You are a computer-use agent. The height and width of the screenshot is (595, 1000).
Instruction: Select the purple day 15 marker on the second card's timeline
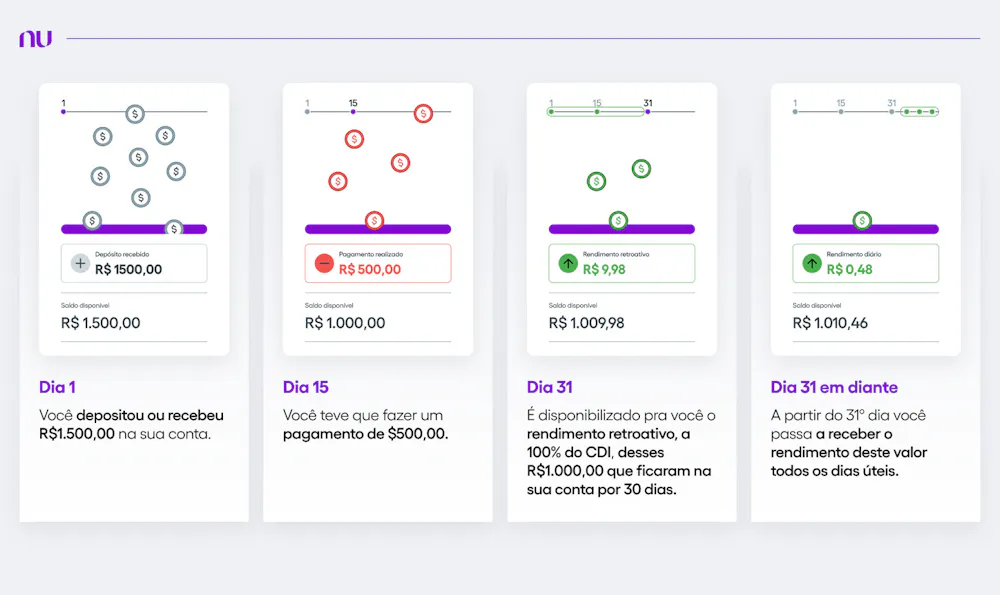[353, 112]
